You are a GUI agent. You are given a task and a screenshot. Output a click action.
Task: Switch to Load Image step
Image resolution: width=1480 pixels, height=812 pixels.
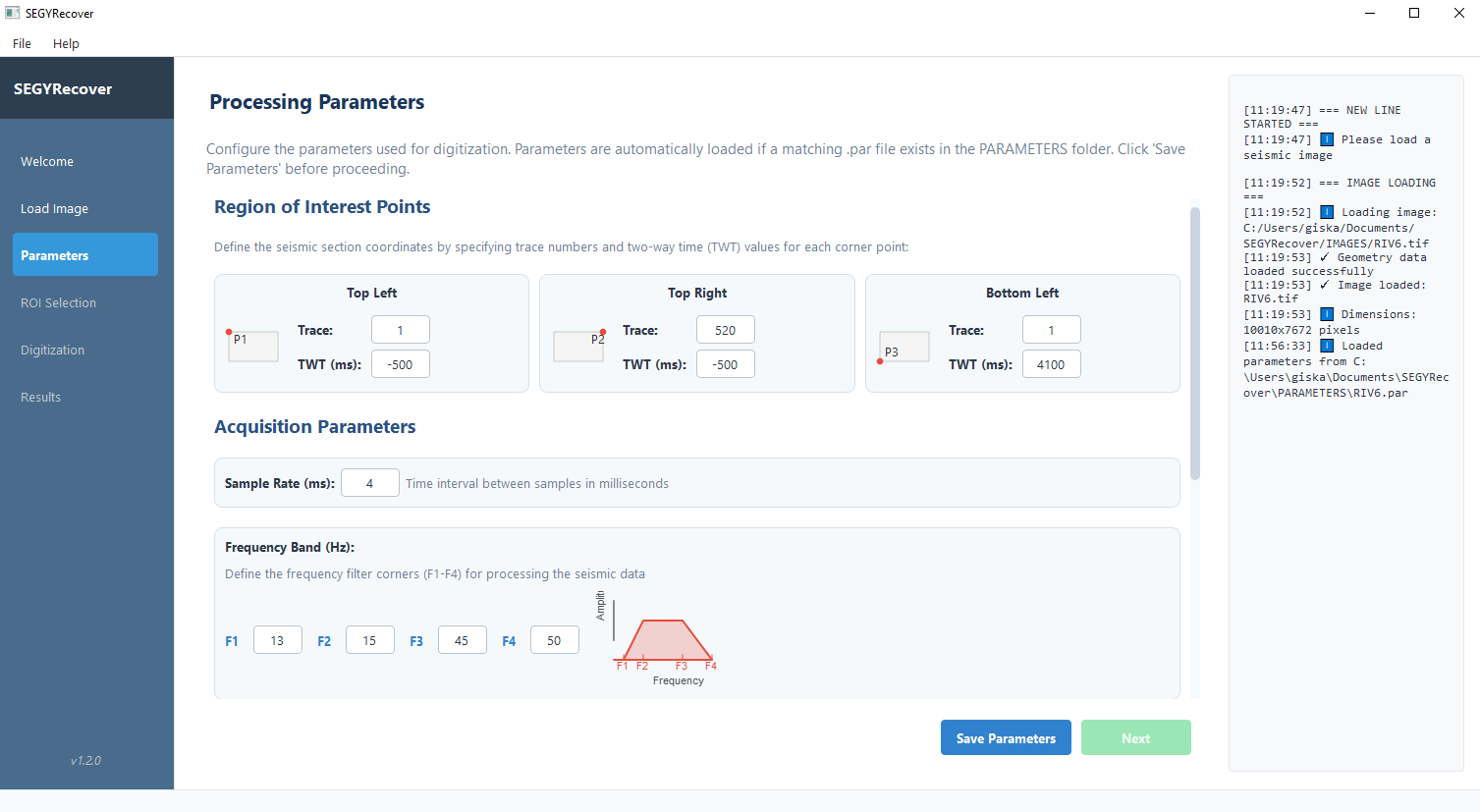tap(85, 208)
